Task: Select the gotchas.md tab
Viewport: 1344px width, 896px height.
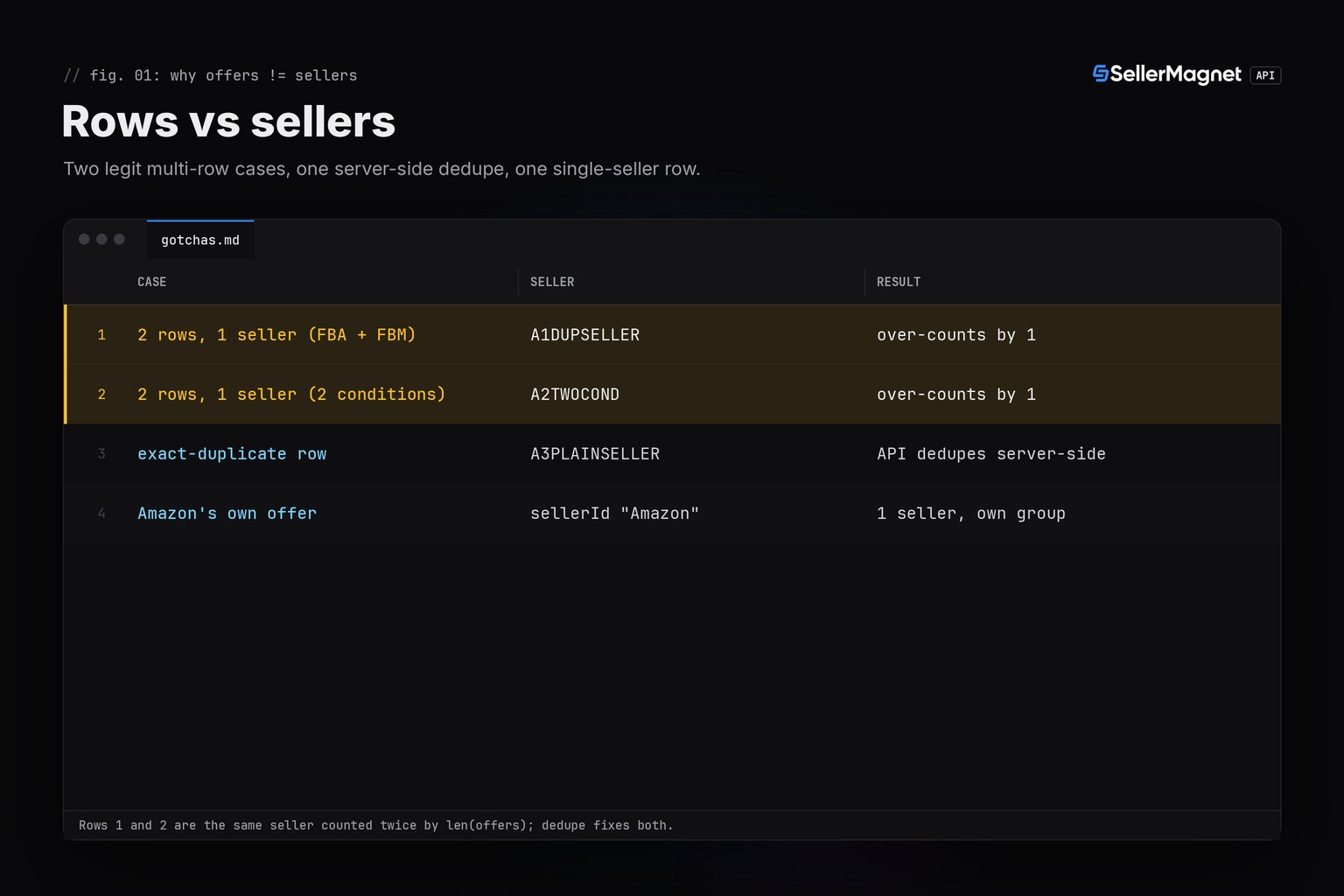Action: tap(200, 240)
